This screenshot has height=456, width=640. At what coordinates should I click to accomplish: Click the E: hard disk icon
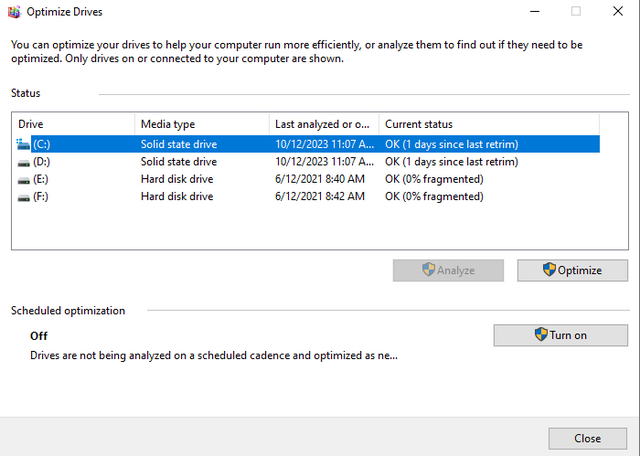tap(24, 179)
